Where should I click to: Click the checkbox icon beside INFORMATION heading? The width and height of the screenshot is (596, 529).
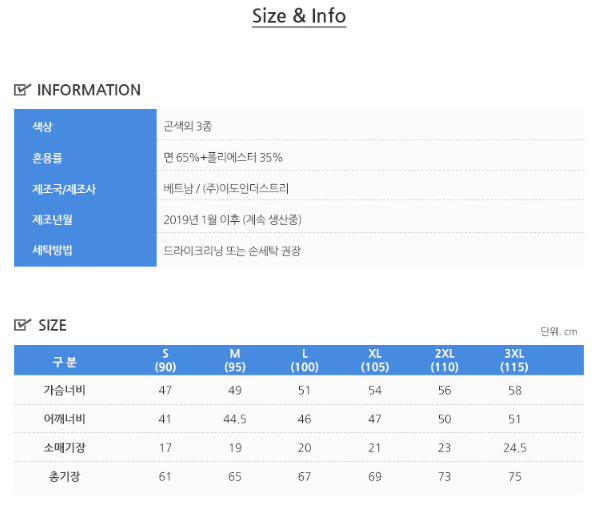tap(22, 90)
